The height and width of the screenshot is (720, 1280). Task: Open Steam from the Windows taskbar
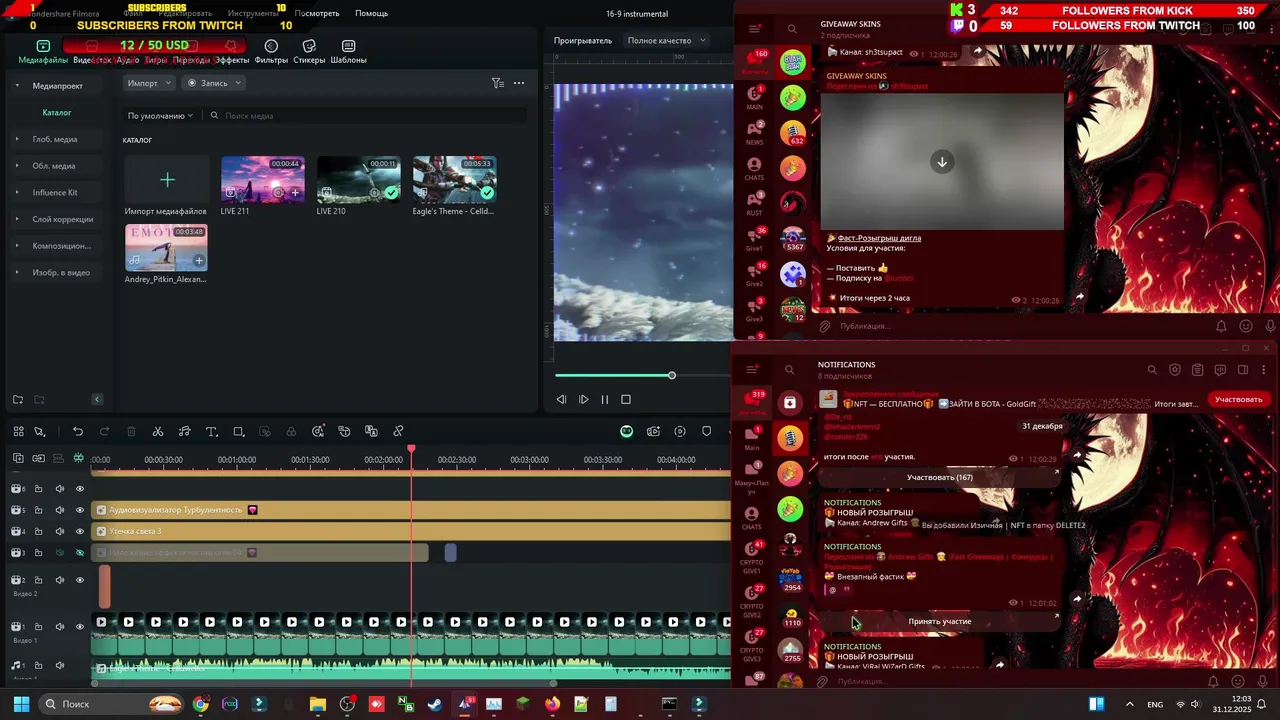tap(435, 704)
